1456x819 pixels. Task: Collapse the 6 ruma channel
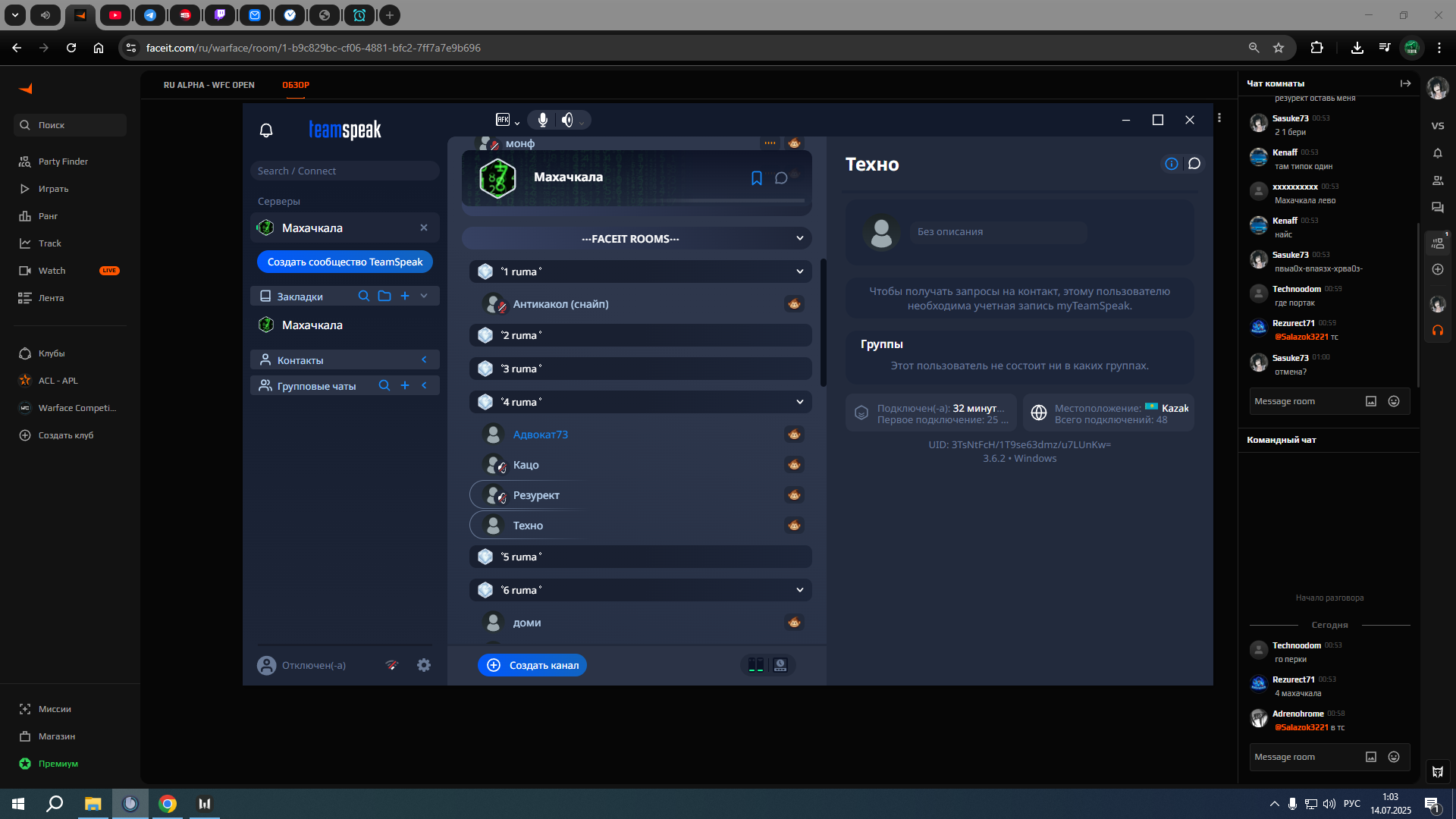point(799,590)
